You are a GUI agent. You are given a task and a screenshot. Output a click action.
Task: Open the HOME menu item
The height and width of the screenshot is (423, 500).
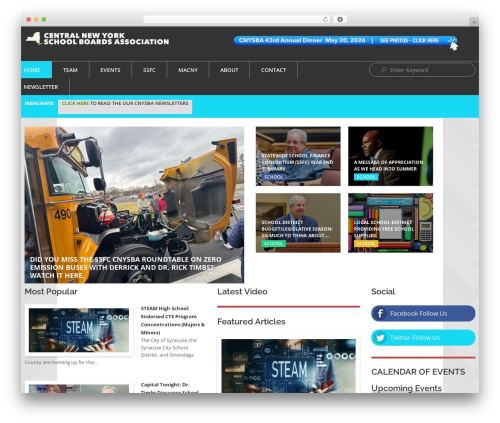pos(36,70)
